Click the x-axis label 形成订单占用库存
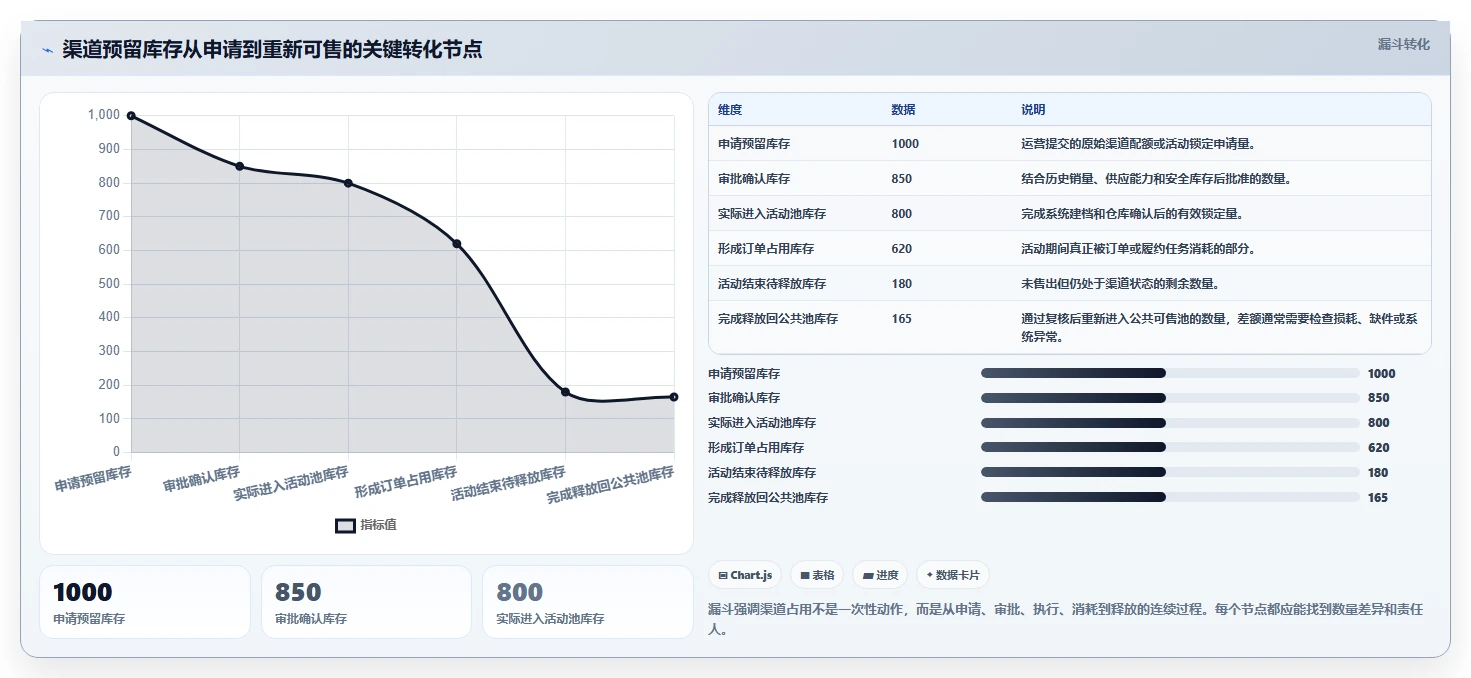 (406, 482)
